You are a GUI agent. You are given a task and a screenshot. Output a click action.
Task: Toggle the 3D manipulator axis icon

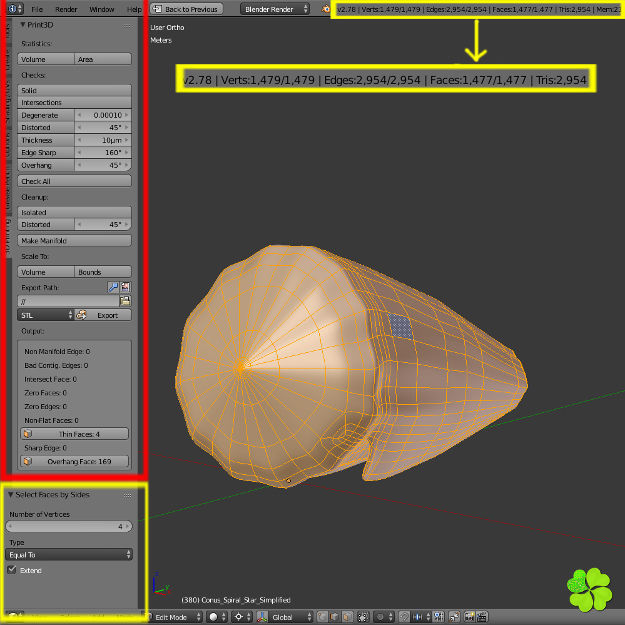coord(262,617)
